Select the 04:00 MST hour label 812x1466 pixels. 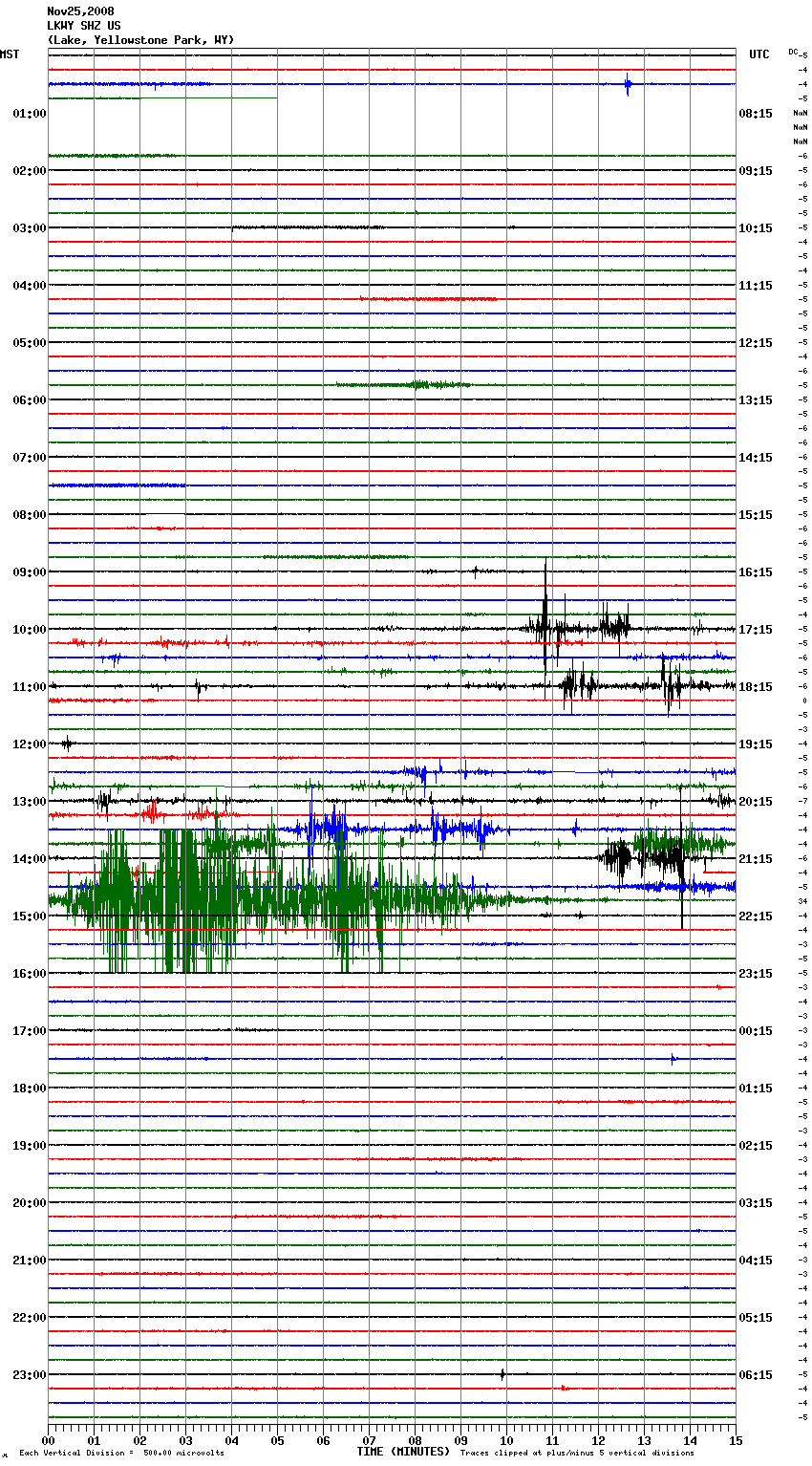pos(30,286)
